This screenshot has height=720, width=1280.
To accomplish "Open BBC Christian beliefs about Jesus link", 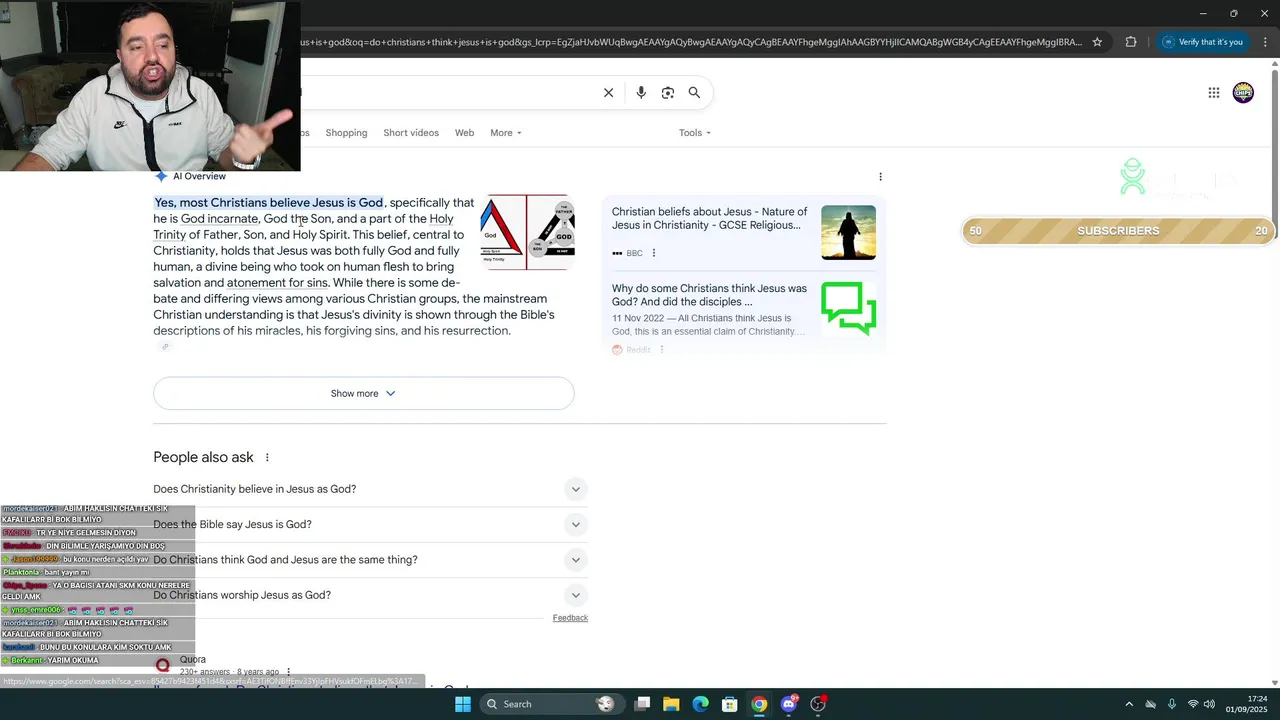I will pyautogui.click(x=709, y=219).
